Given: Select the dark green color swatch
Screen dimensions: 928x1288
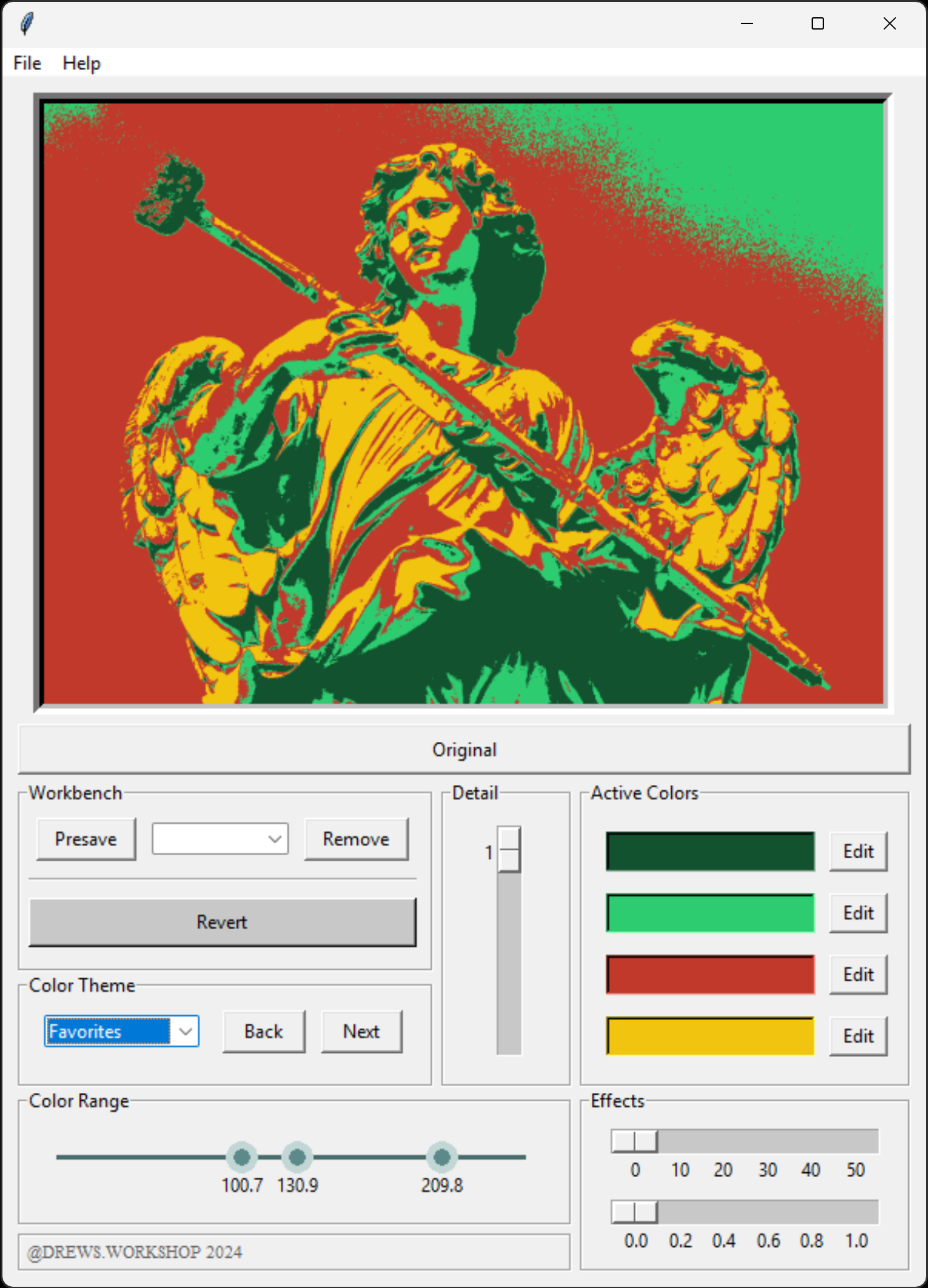Looking at the screenshot, I should [x=710, y=851].
